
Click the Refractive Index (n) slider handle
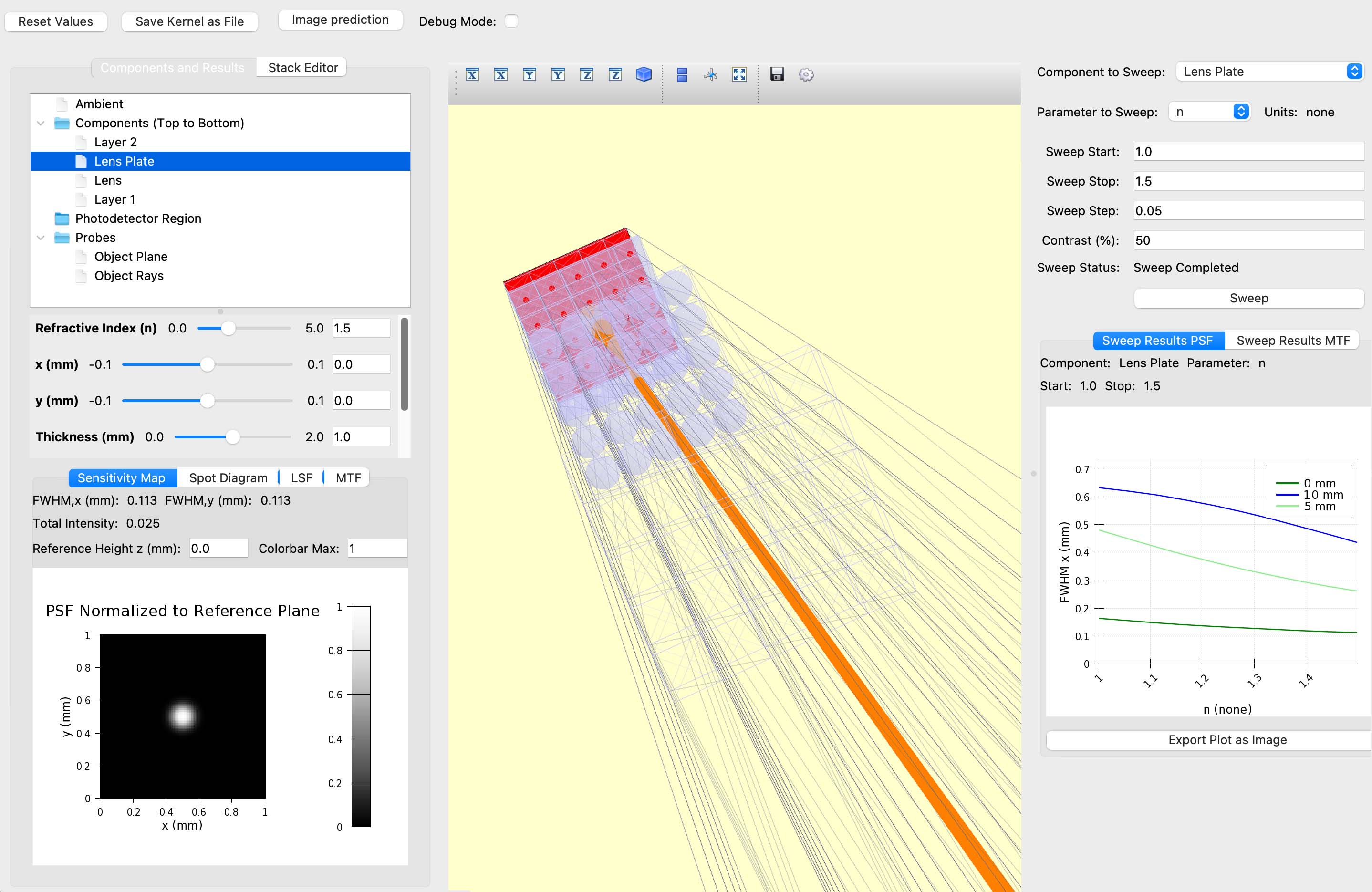pos(229,328)
